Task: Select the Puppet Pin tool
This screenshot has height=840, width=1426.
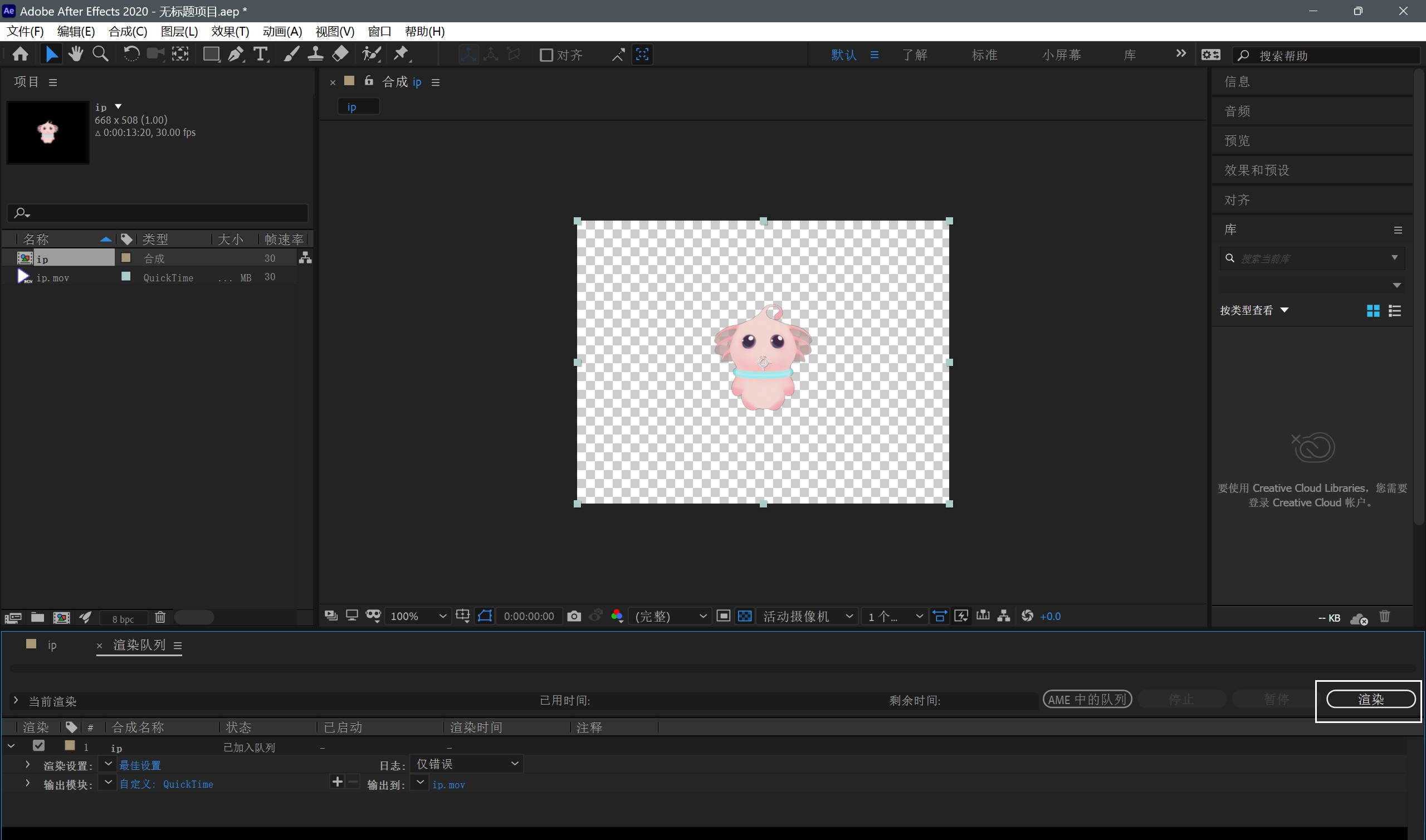Action: [401, 55]
